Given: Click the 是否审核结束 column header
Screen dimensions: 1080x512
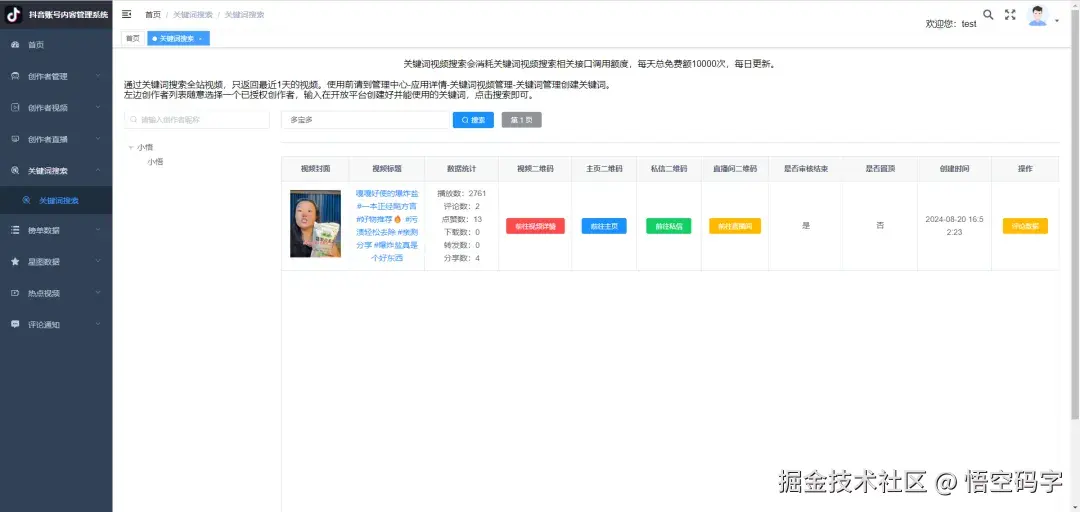Looking at the screenshot, I should coord(806,169).
